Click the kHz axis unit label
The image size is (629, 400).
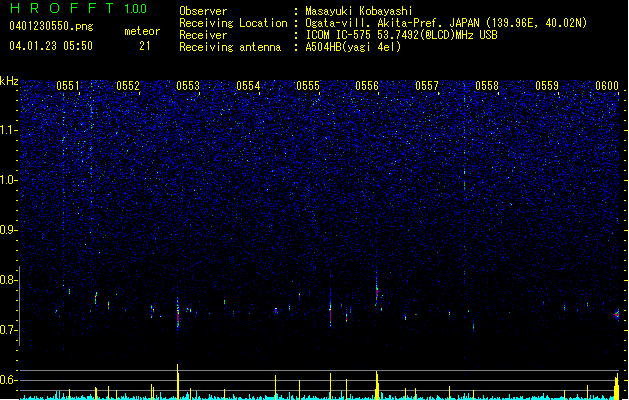[9, 81]
